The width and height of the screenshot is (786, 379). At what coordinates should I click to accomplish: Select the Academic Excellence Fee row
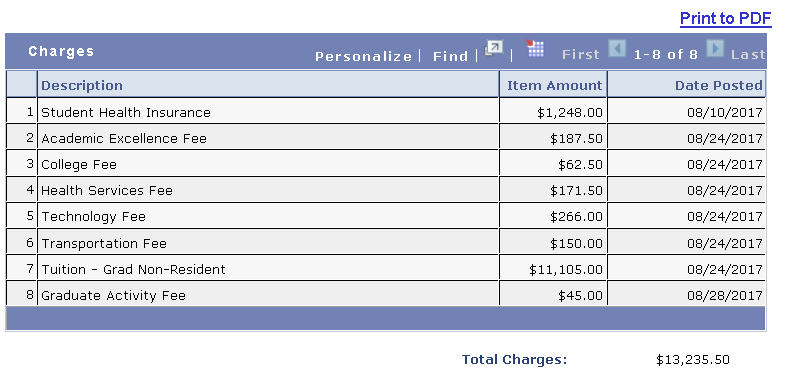pos(385,137)
